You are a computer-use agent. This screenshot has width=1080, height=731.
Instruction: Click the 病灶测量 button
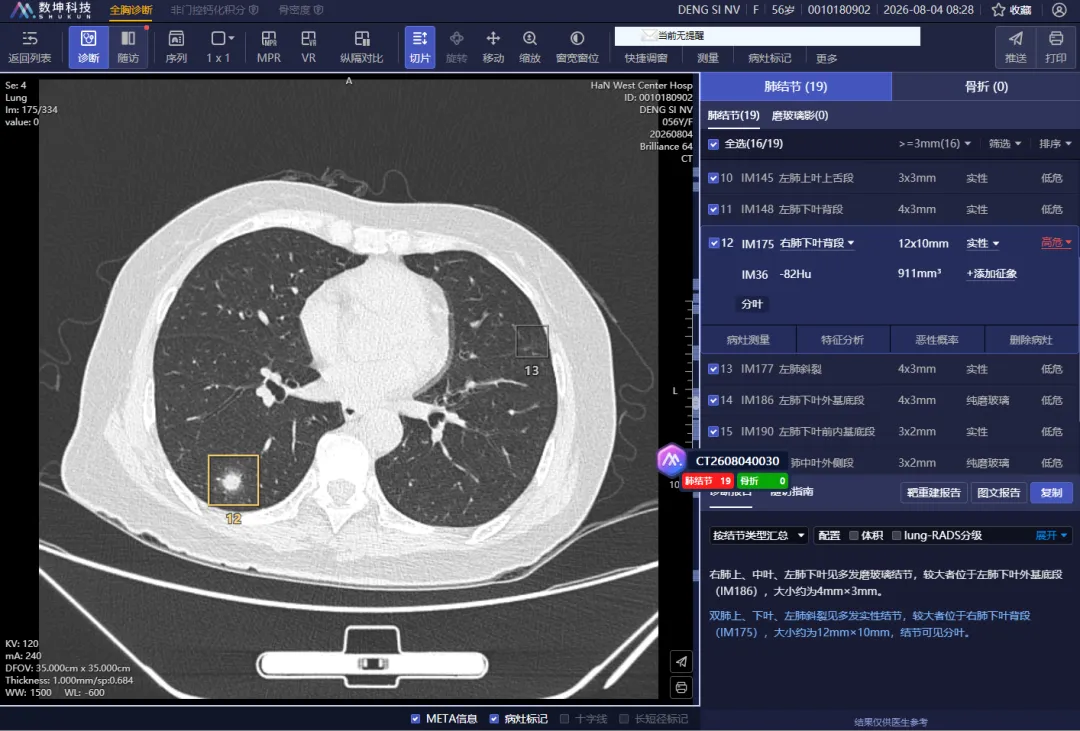click(748, 340)
